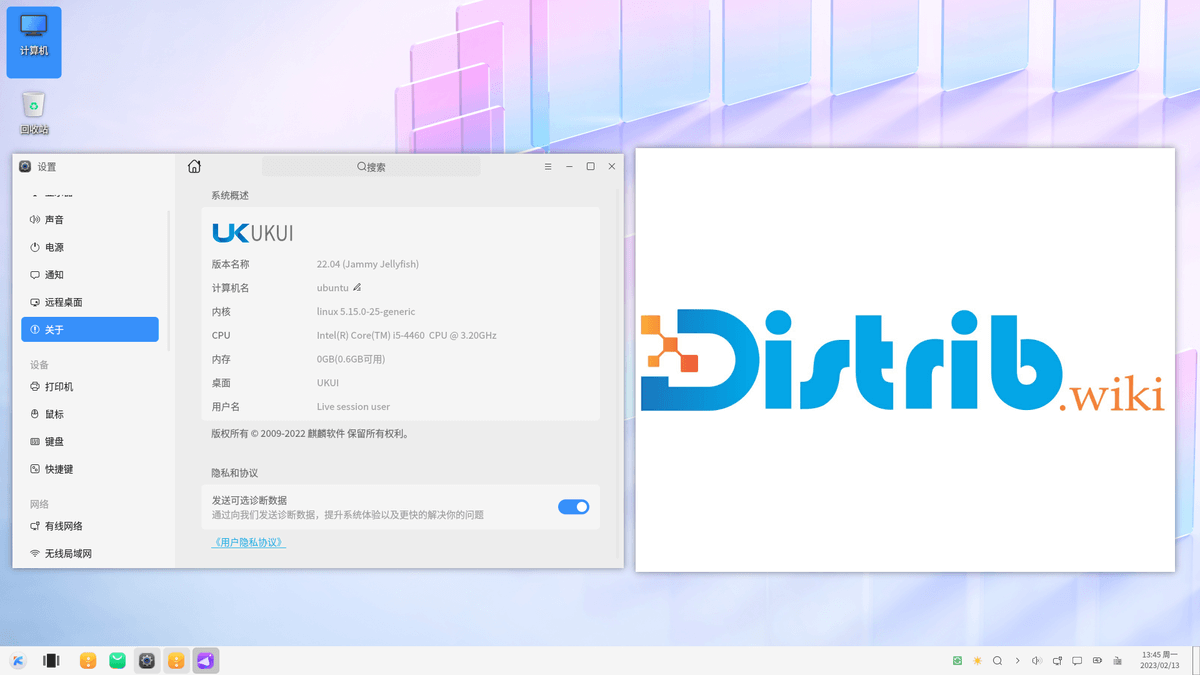
Task: Open 无线局域网 settings page
Action: [x=90, y=553]
